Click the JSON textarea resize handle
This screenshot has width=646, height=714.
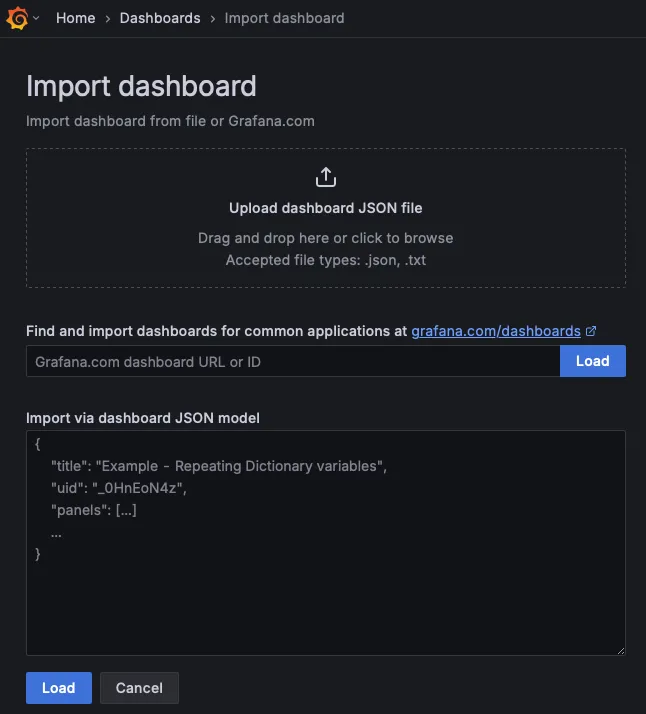coord(620,650)
